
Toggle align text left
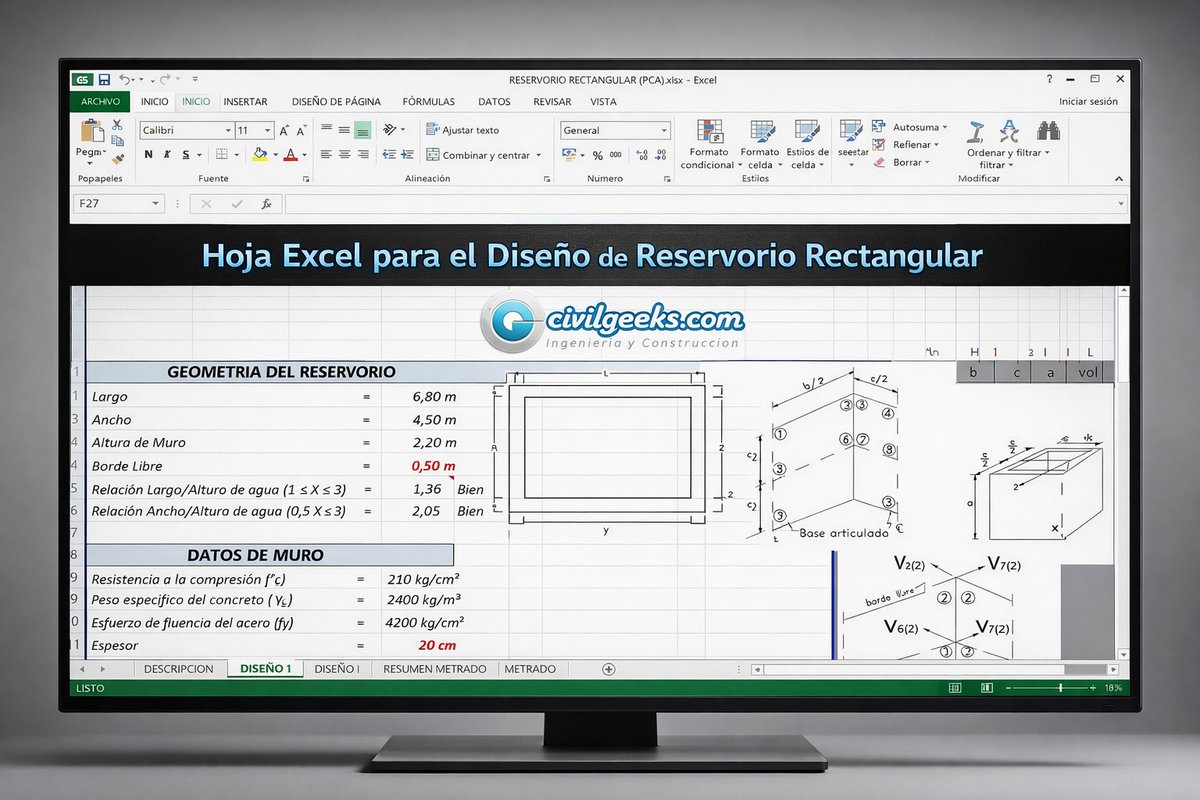[326, 155]
